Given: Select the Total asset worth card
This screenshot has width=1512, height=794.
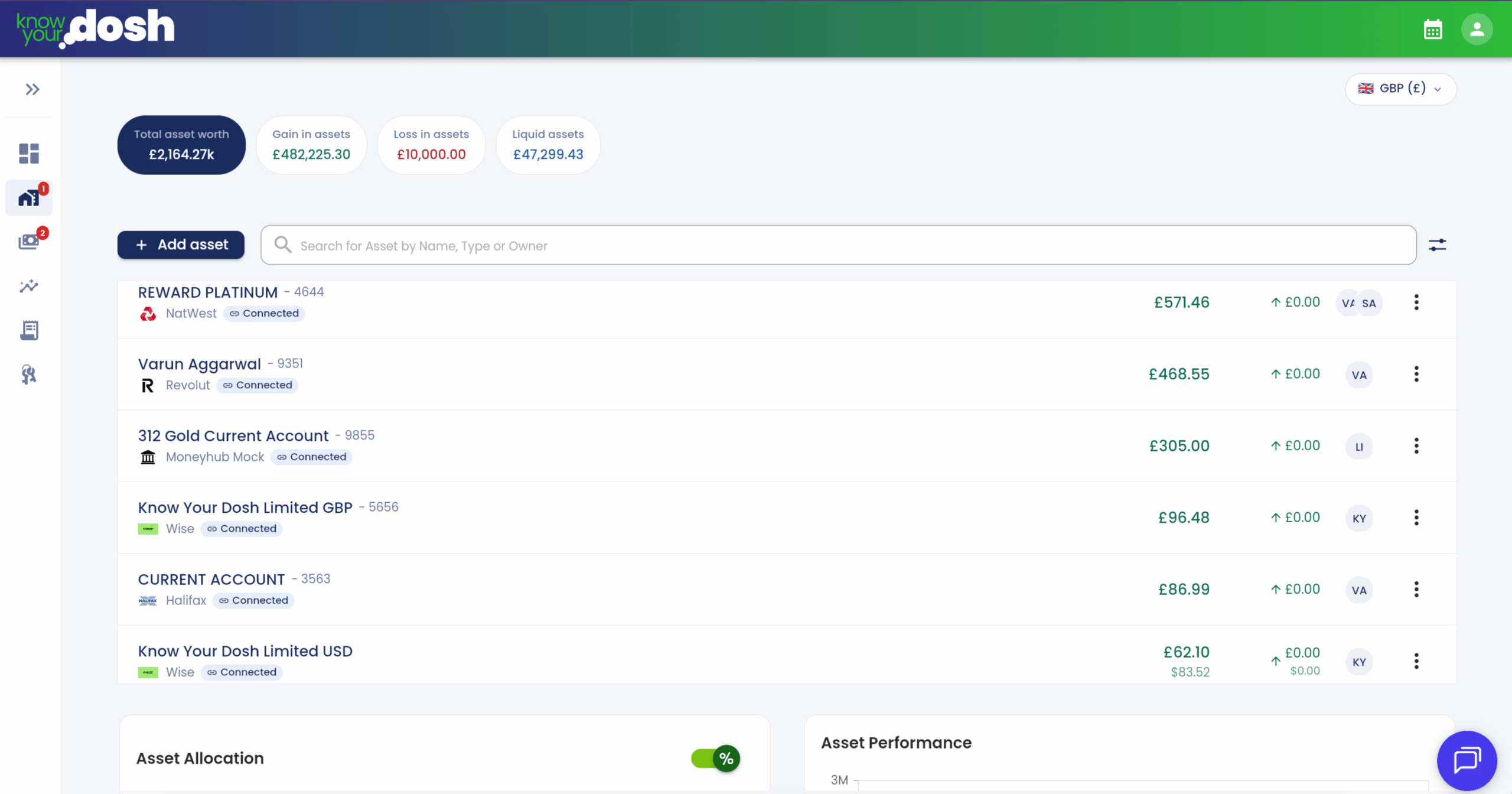Looking at the screenshot, I should 181,145.
